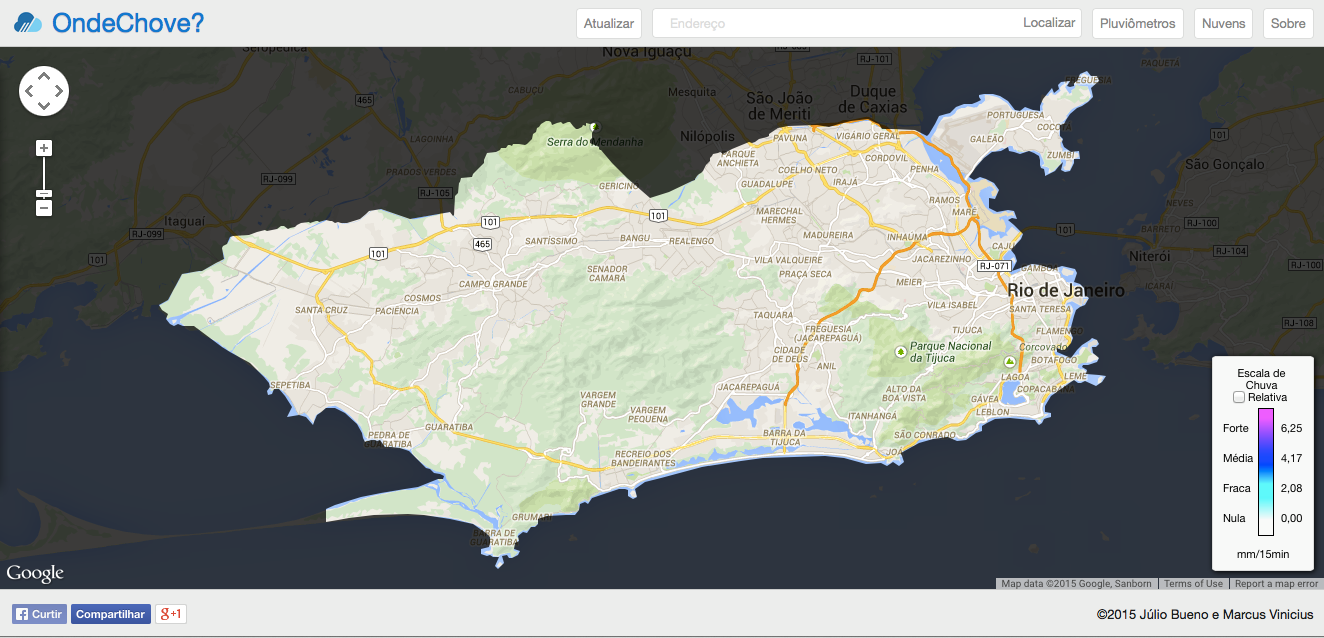The width and height of the screenshot is (1324, 638).
Task: Click the Duque de Caxias label
Action: click(x=873, y=99)
